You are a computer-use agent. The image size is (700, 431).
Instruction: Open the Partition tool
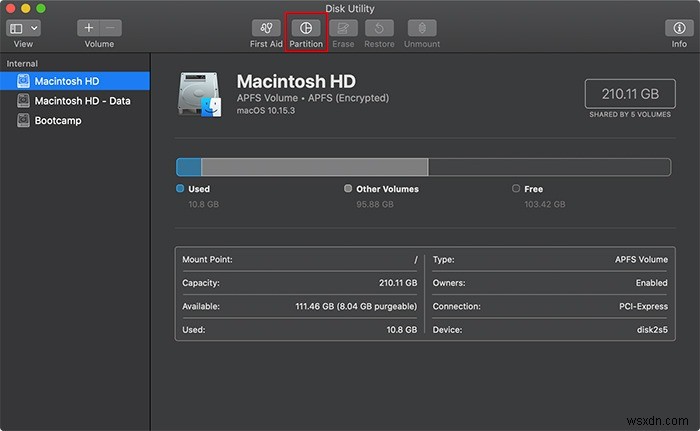[306, 28]
